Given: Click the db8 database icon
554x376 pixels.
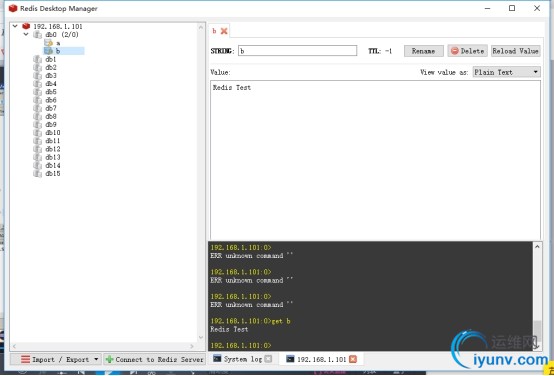Looking at the screenshot, I should pos(37,116).
